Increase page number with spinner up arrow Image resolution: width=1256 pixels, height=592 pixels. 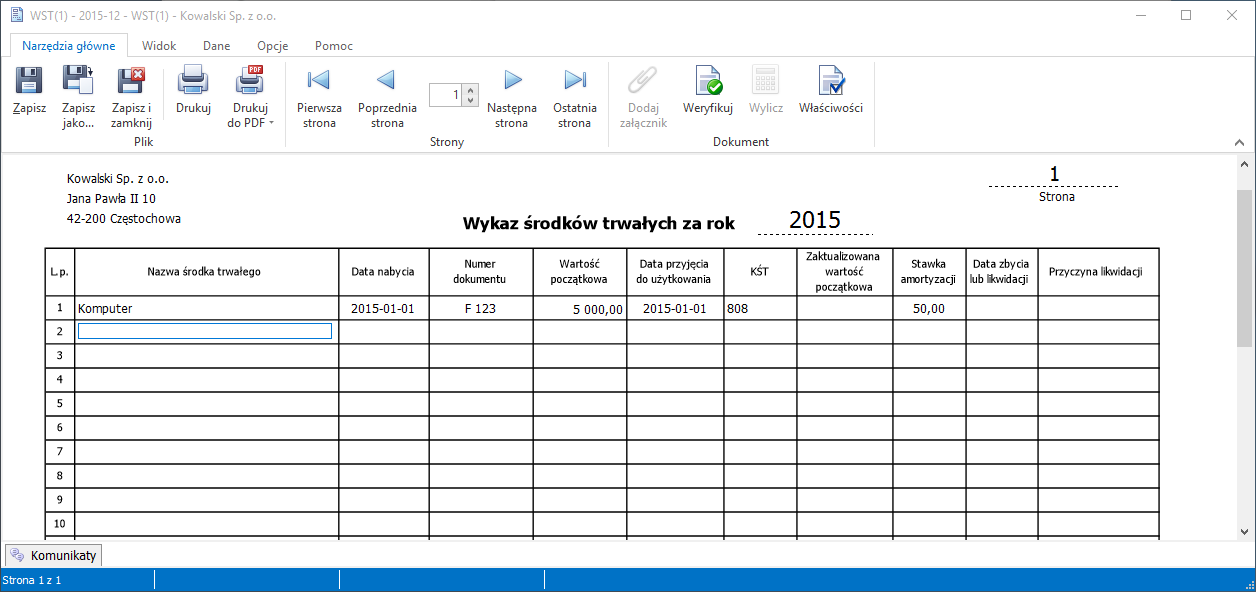(x=472, y=90)
